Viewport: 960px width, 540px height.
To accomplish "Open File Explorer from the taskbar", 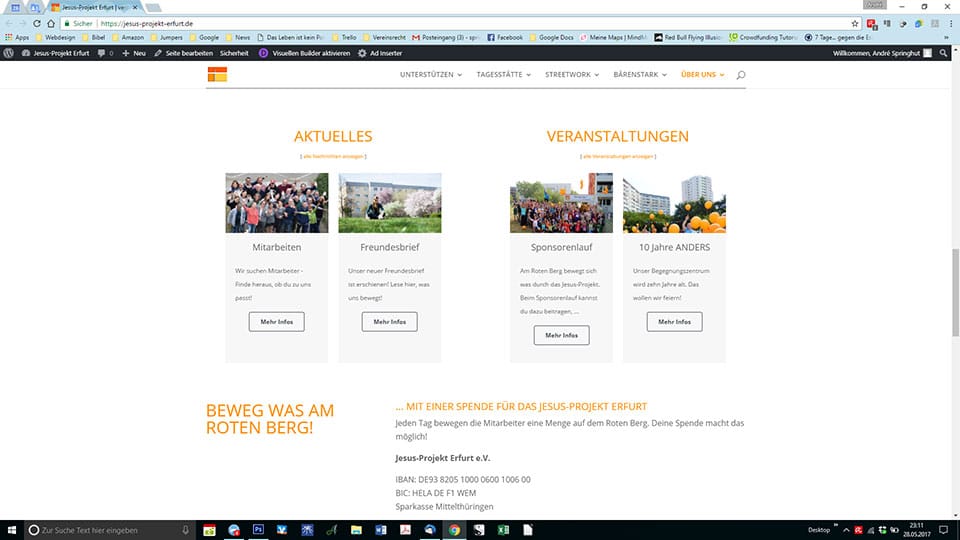I will [356, 530].
